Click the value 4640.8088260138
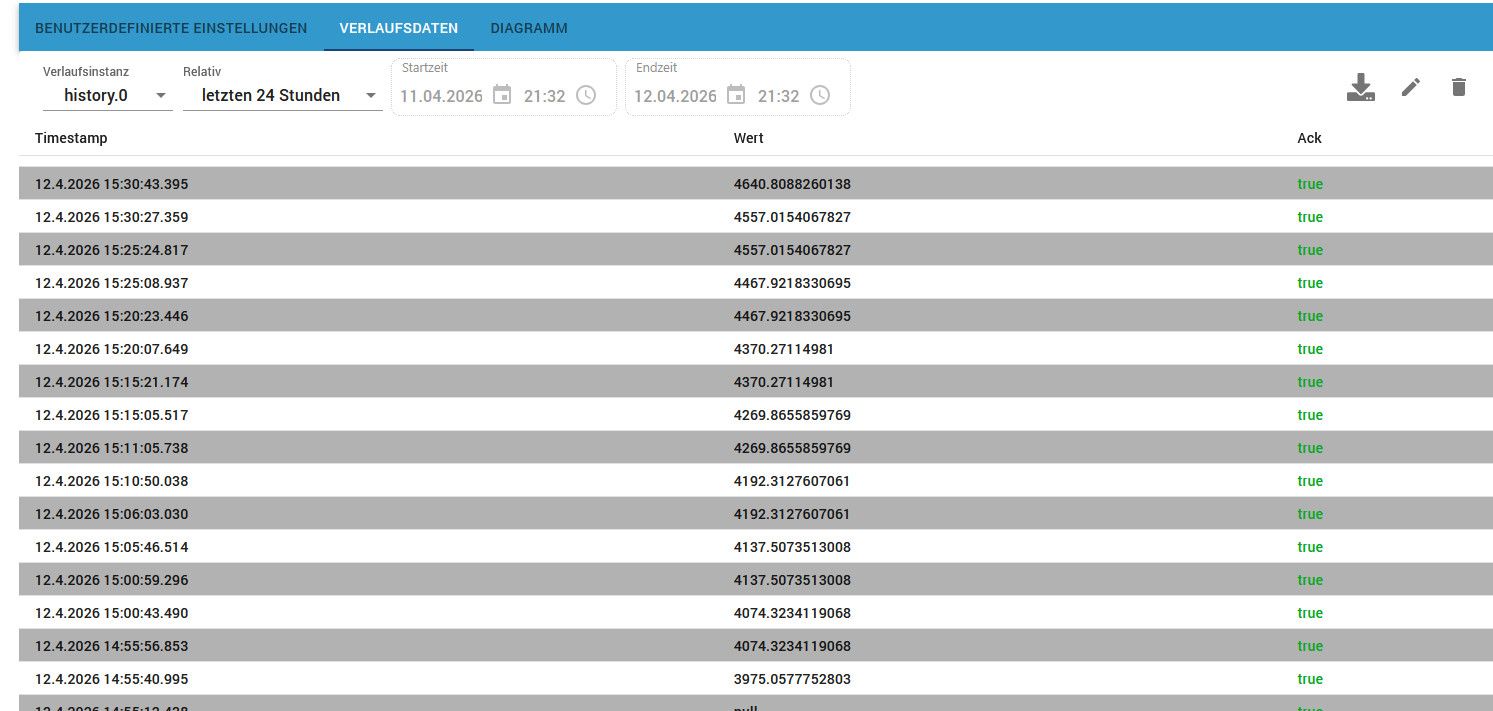The height and width of the screenshot is (711, 1493). [792, 184]
